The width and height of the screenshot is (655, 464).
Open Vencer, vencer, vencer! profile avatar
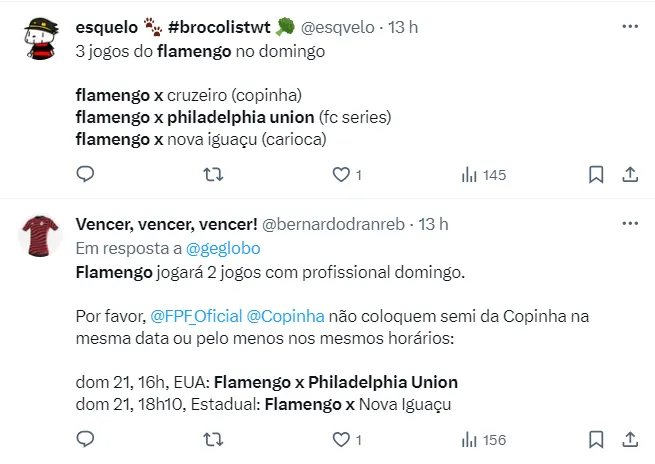pos(41,236)
